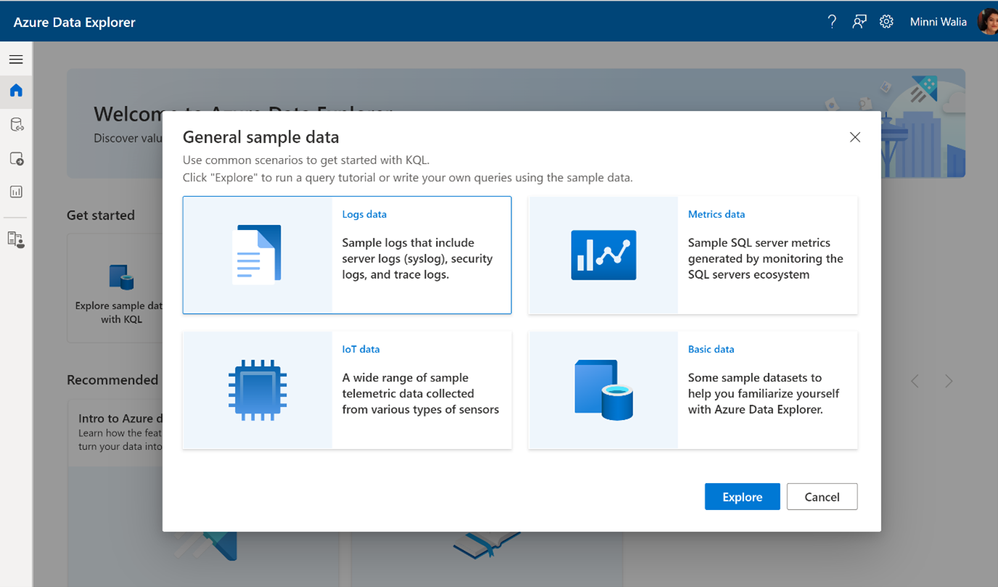Click the Metrics data title link
The height and width of the screenshot is (587, 998).
[x=716, y=215]
